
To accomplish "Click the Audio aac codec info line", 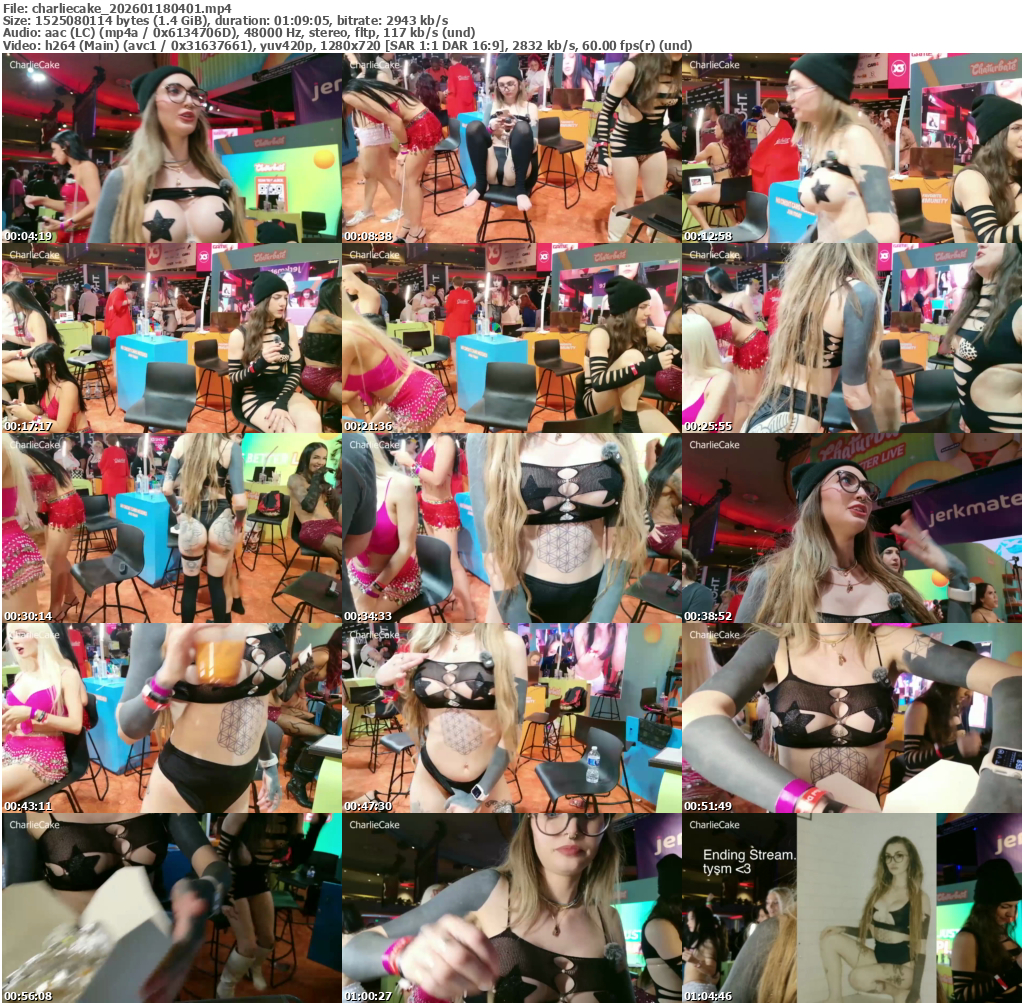I will coord(239,33).
